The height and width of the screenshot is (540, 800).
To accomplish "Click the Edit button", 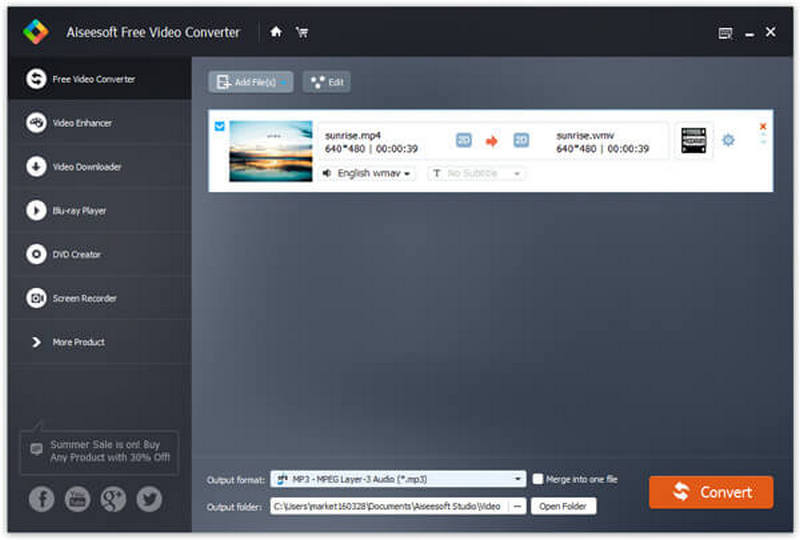I will pyautogui.click(x=327, y=82).
